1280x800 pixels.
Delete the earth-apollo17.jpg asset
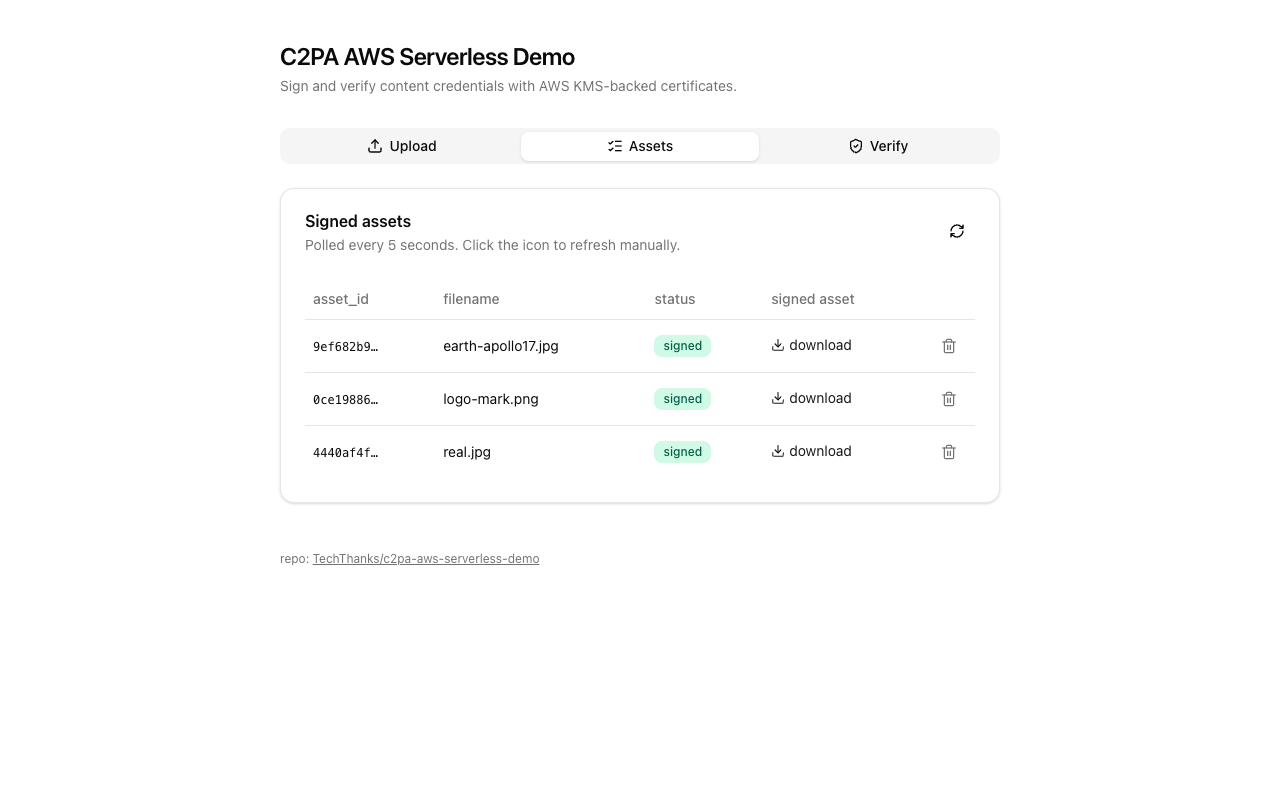[949, 346]
